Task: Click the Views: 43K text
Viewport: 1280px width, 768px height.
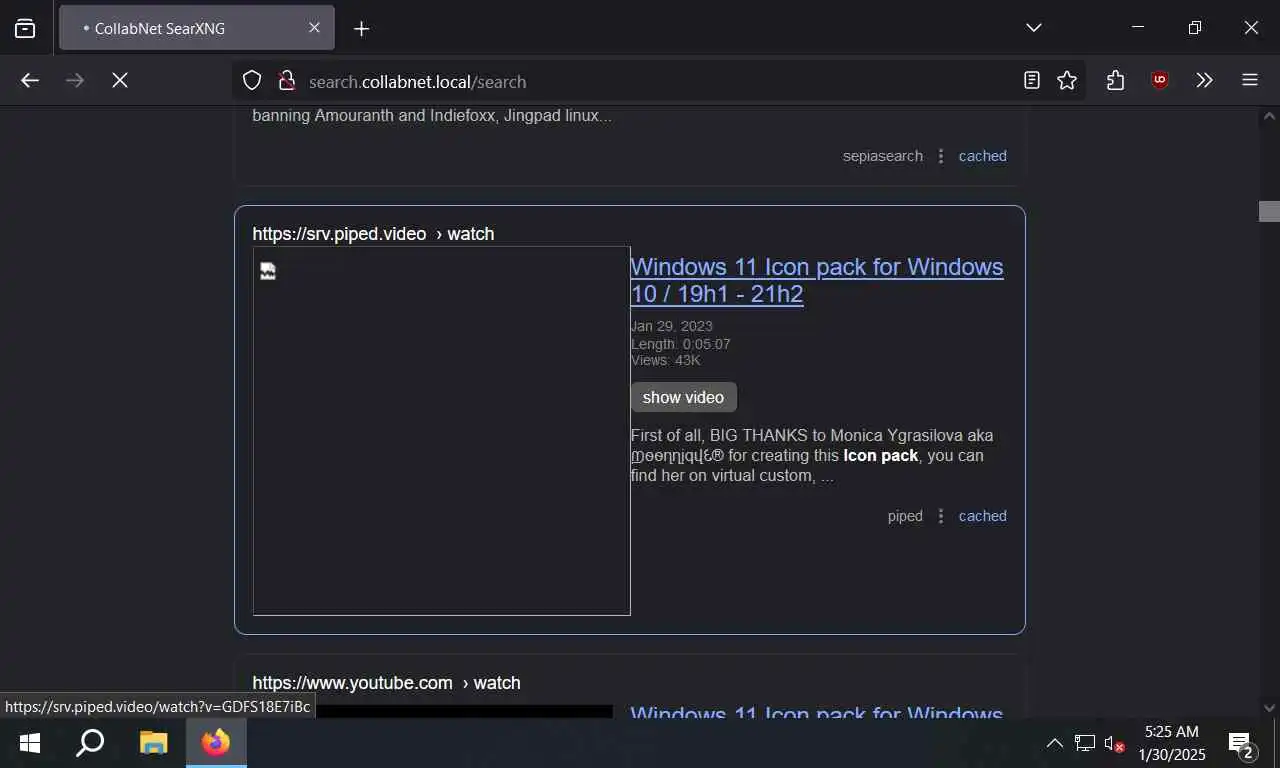Action: pyautogui.click(x=665, y=360)
